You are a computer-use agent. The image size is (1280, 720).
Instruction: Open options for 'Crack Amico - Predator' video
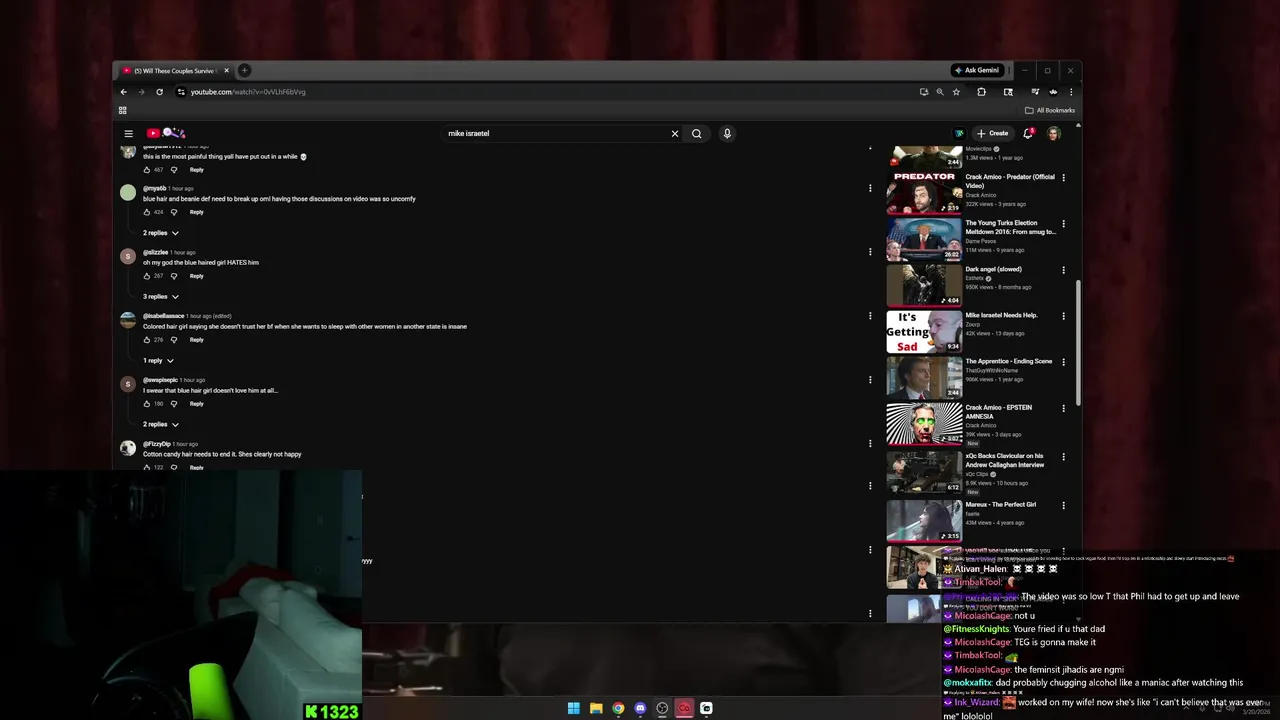[x=1063, y=178]
